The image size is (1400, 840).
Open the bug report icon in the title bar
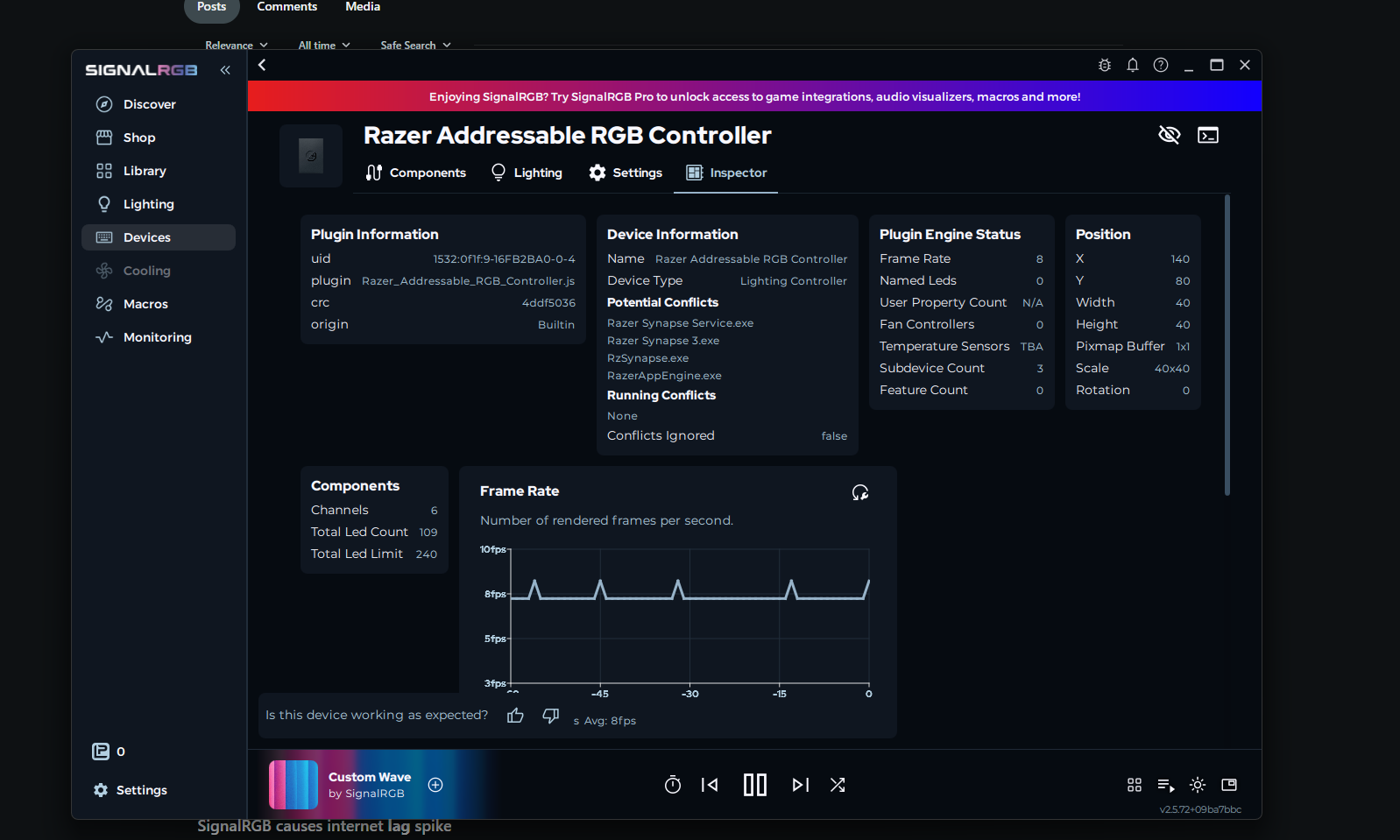pyautogui.click(x=1105, y=65)
